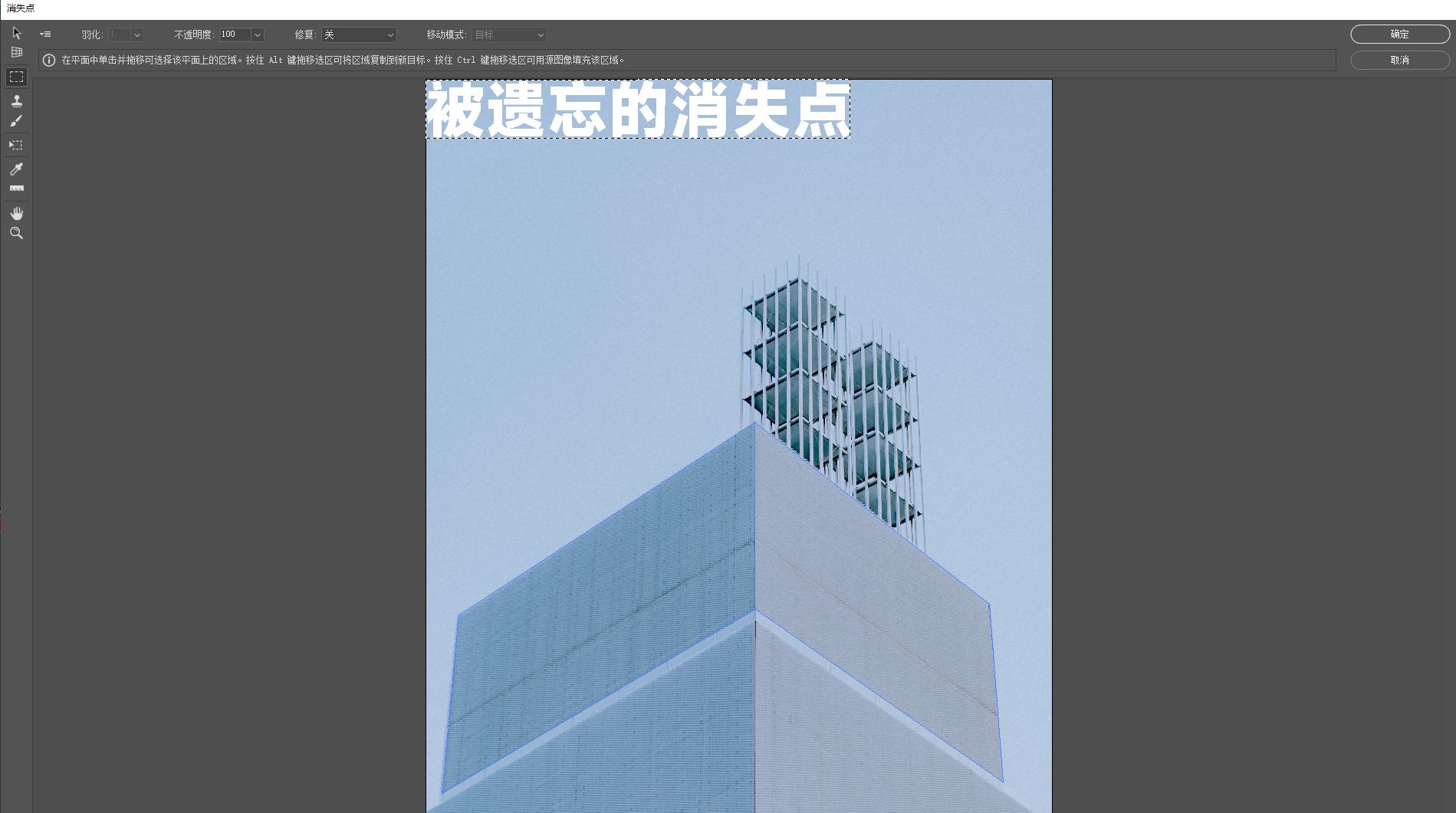This screenshot has width=1456, height=813.
Task: Select the Marquee selection tool
Action: (x=16, y=77)
